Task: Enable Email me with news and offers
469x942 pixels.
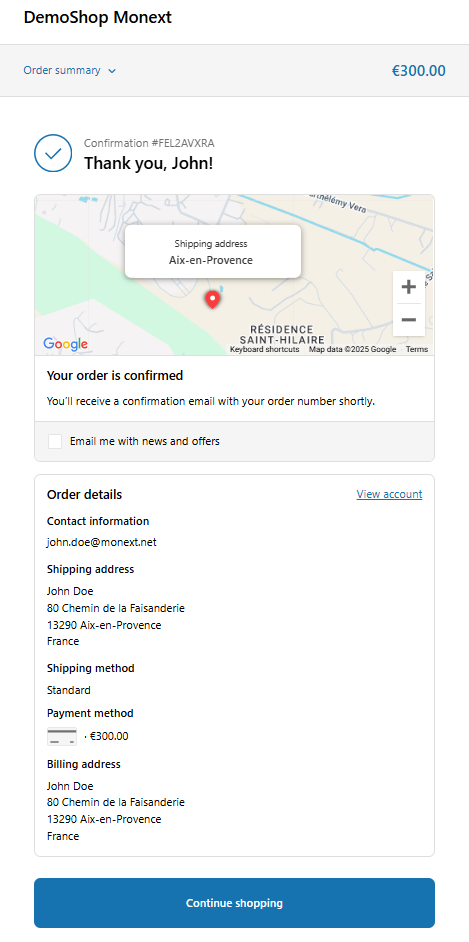Action: click(x=55, y=442)
